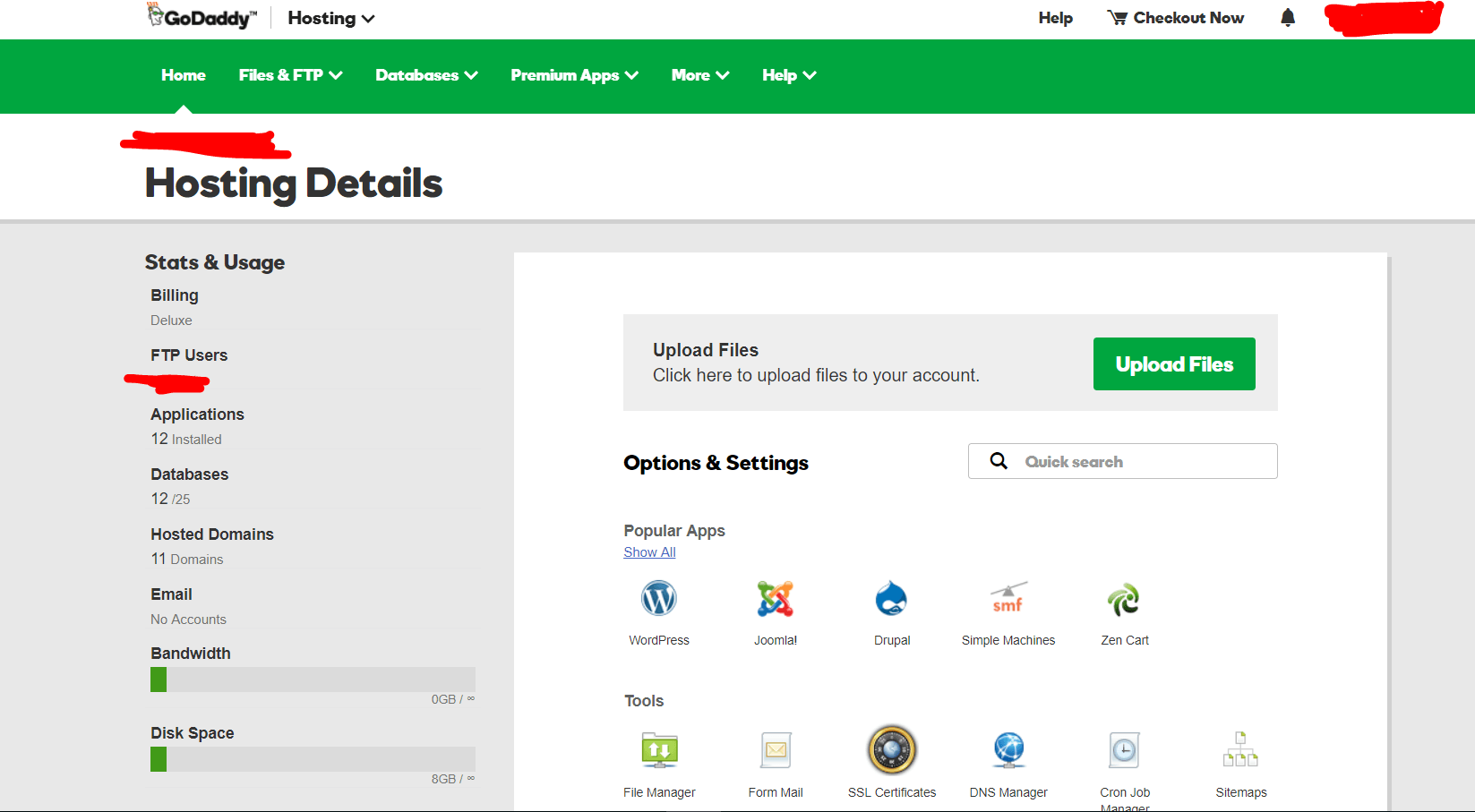Click the Email stat heading
This screenshot has height=812, width=1475.
tap(171, 594)
